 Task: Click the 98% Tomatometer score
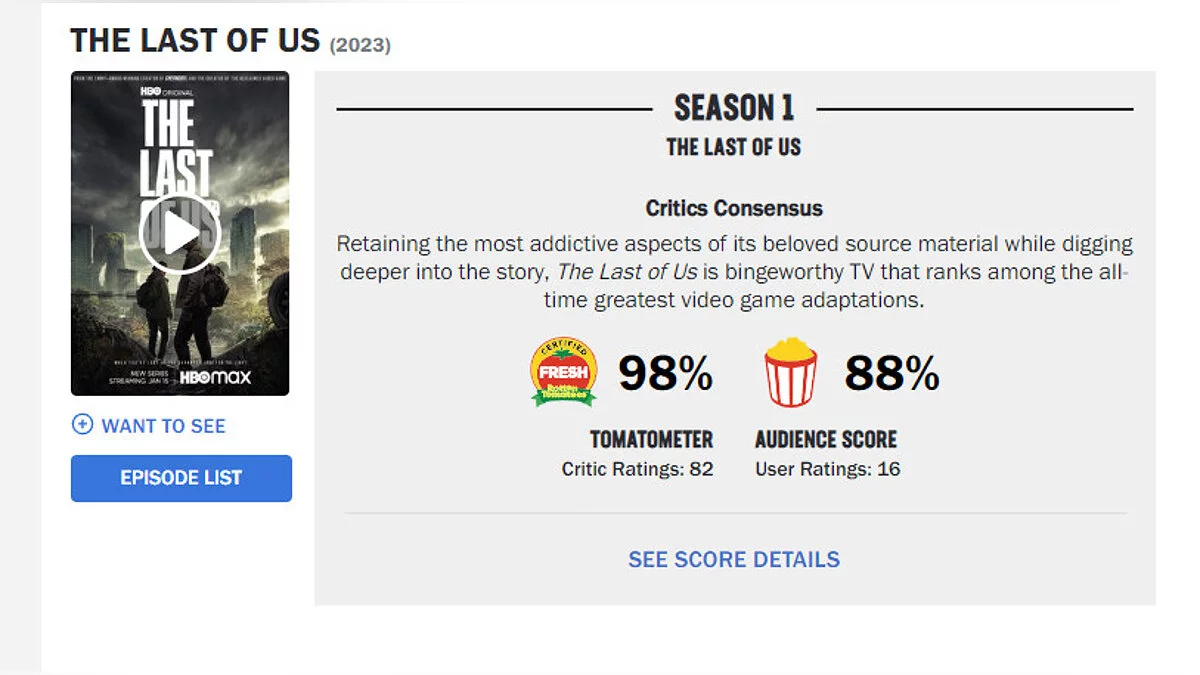pos(665,373)
